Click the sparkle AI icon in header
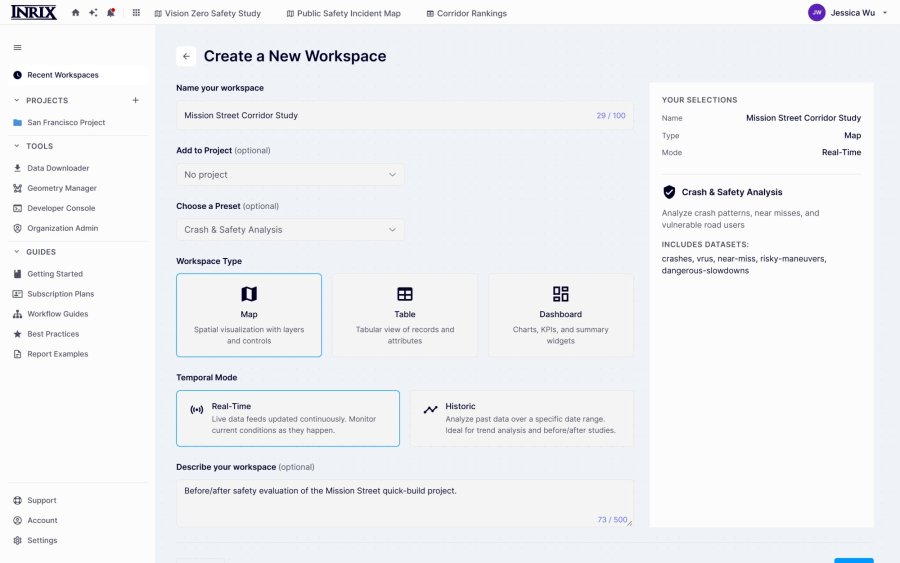The width and height of the screenshot is (900, 563). [93, 13]
